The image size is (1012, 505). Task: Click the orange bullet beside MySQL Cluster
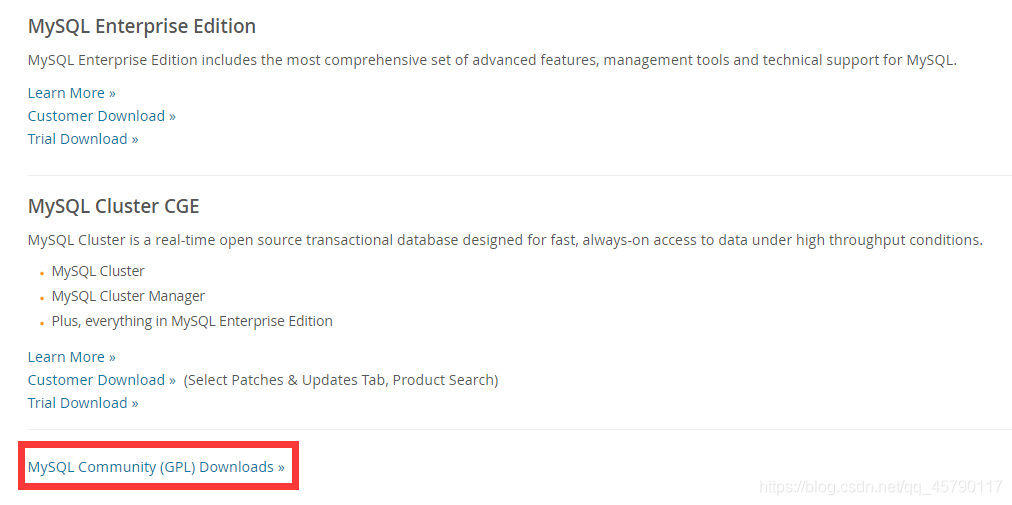tap(41, 272)
